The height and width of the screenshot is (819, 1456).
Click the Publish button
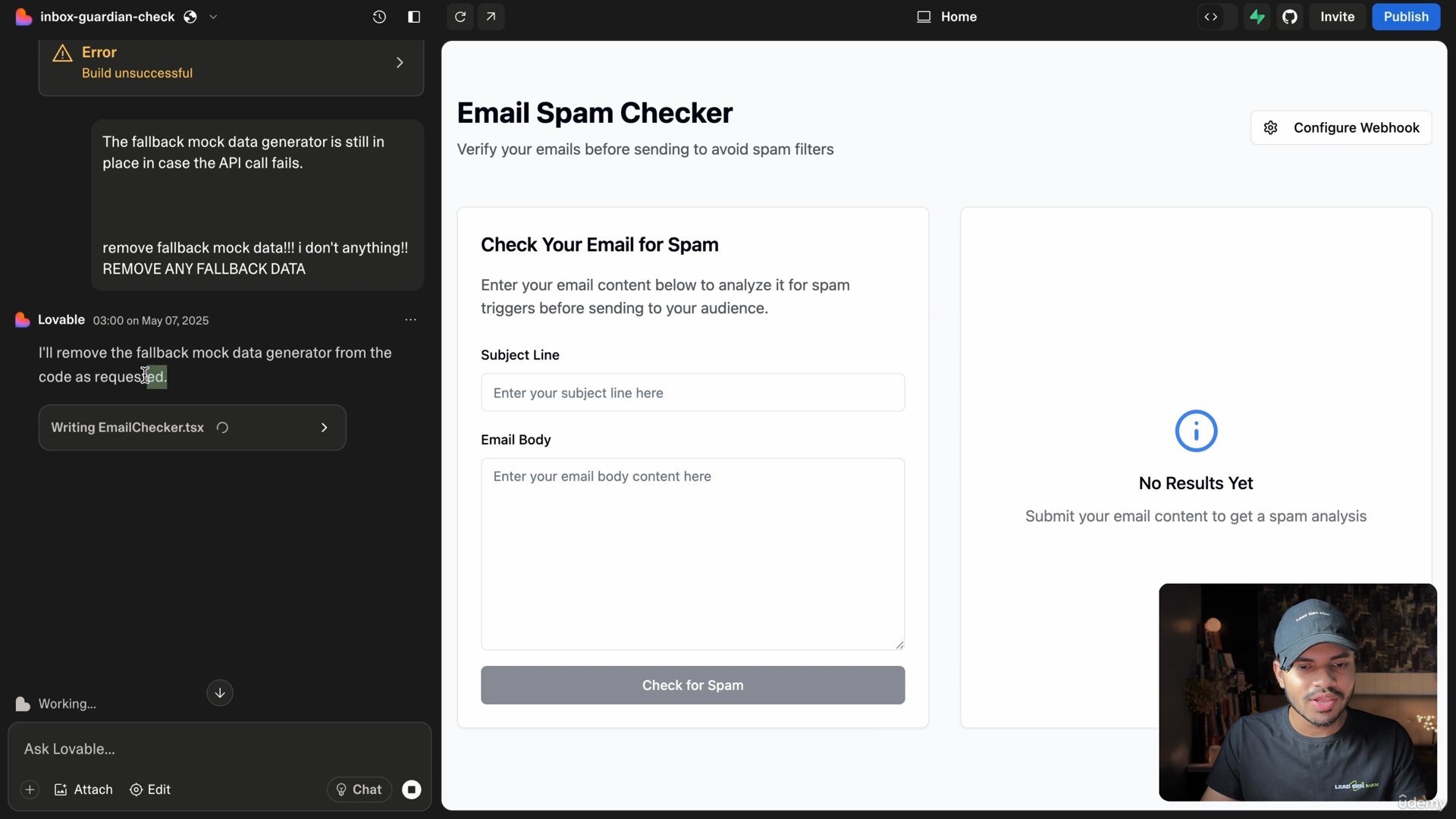click(x=1406, y=17)
